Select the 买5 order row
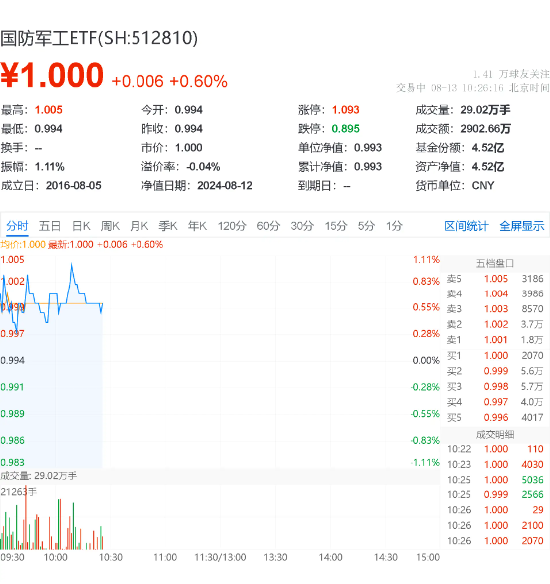 (x=495, y=418)
